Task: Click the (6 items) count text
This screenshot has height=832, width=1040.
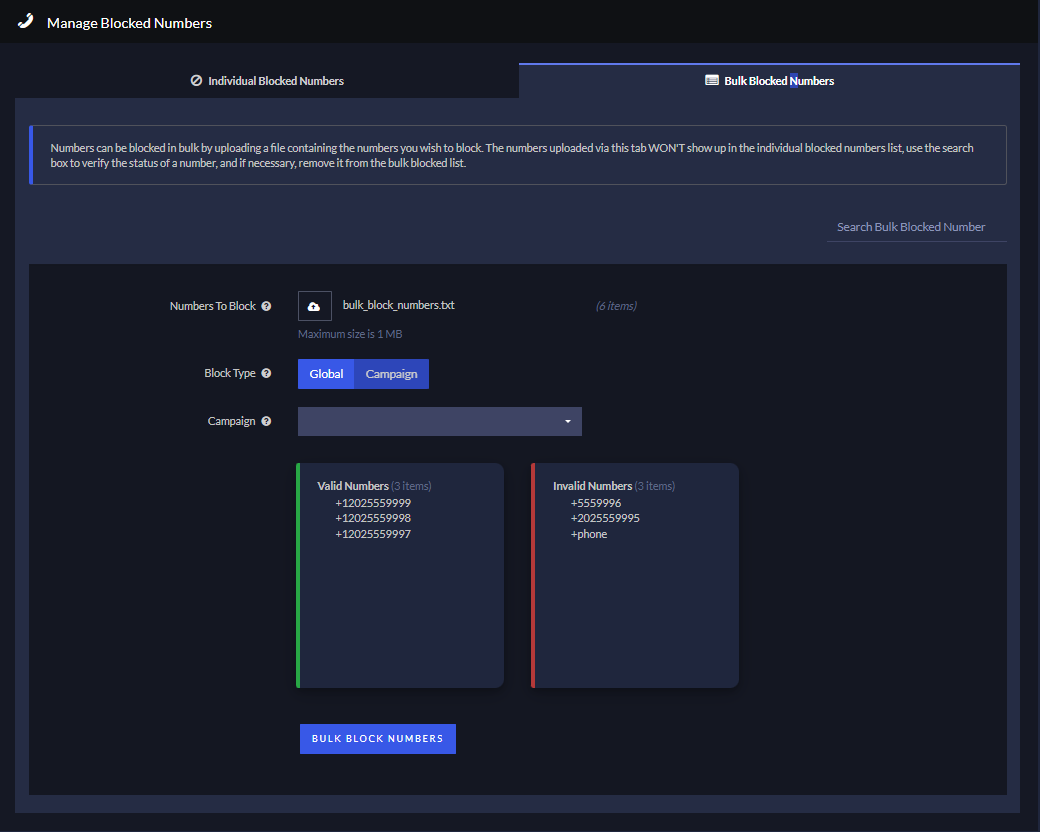Action: (x=616, y=306)
